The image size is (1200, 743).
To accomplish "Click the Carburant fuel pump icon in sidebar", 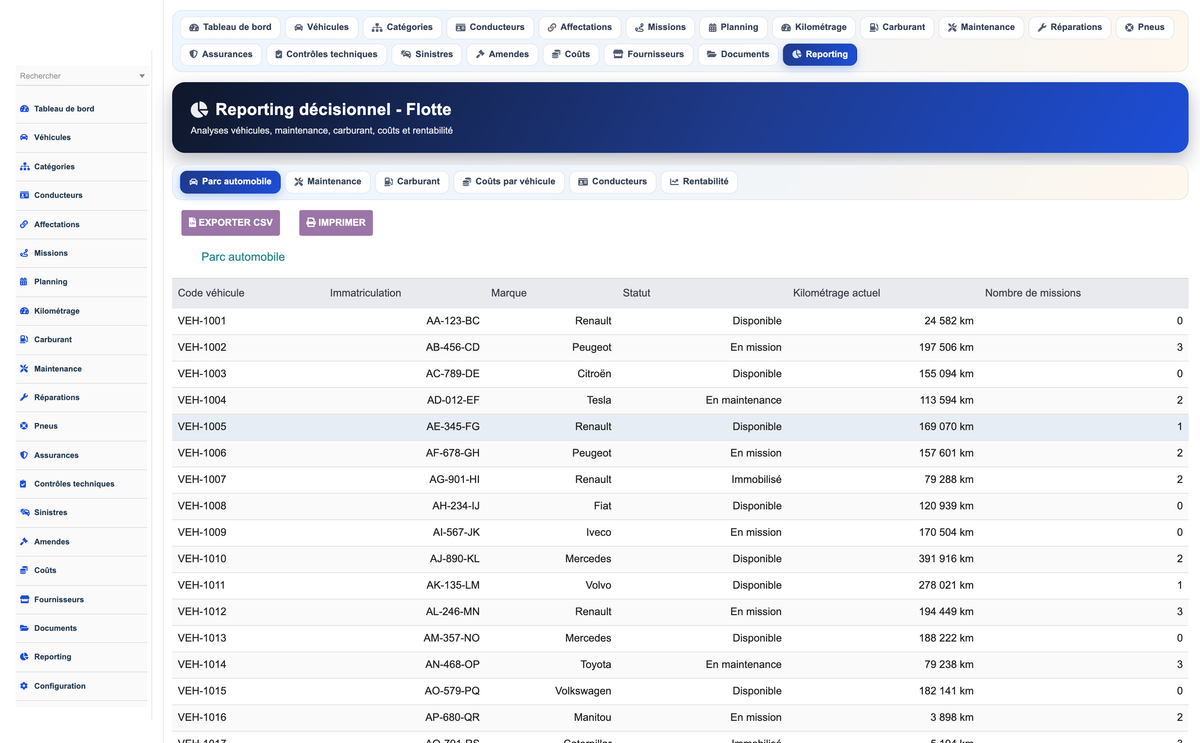I will coord(24,340).
